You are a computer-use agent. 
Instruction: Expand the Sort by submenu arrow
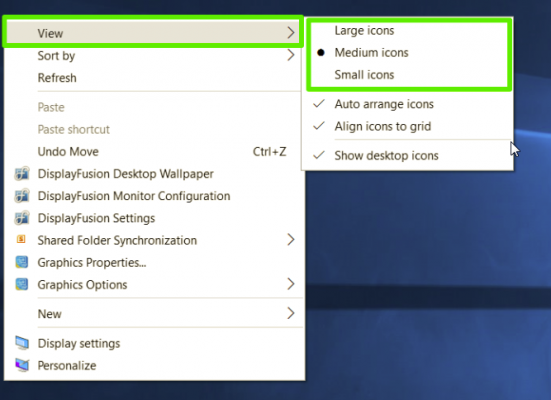(291, 55)
